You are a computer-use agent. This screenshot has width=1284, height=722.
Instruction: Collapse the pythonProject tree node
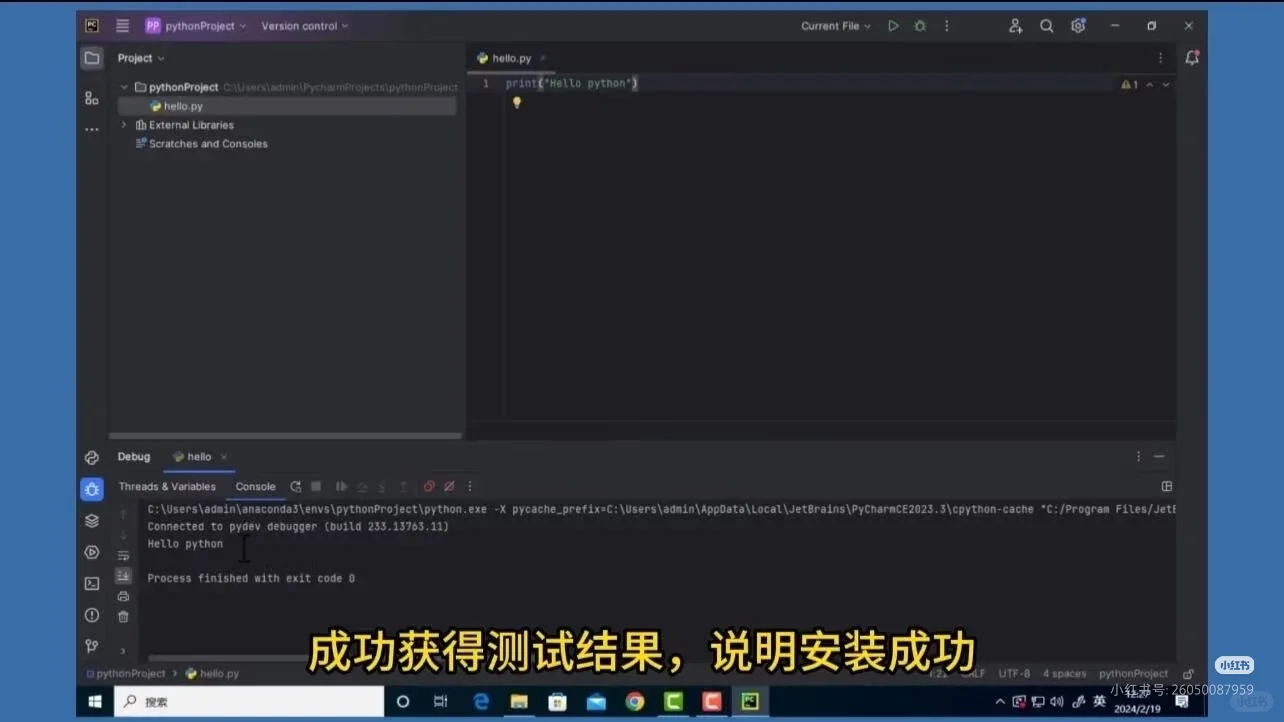[124, 87]
